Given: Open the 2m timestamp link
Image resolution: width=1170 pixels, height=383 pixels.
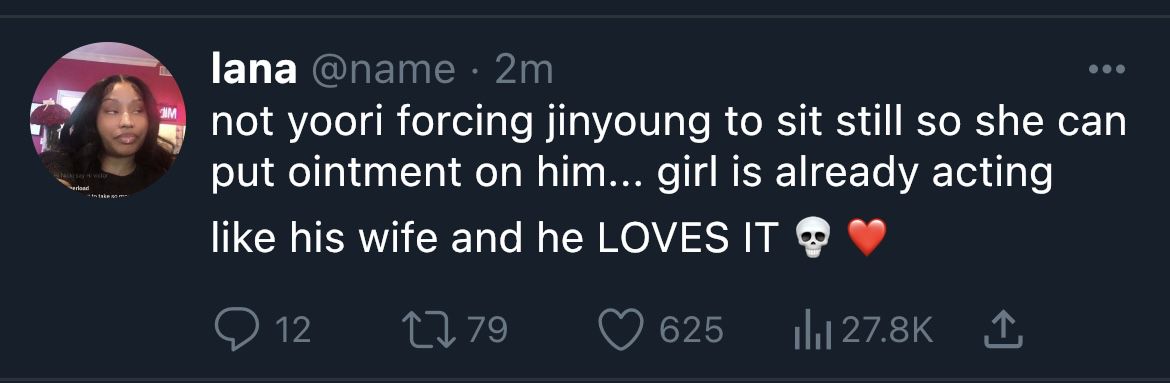Looking at the screenshot, I should [523, 71].
